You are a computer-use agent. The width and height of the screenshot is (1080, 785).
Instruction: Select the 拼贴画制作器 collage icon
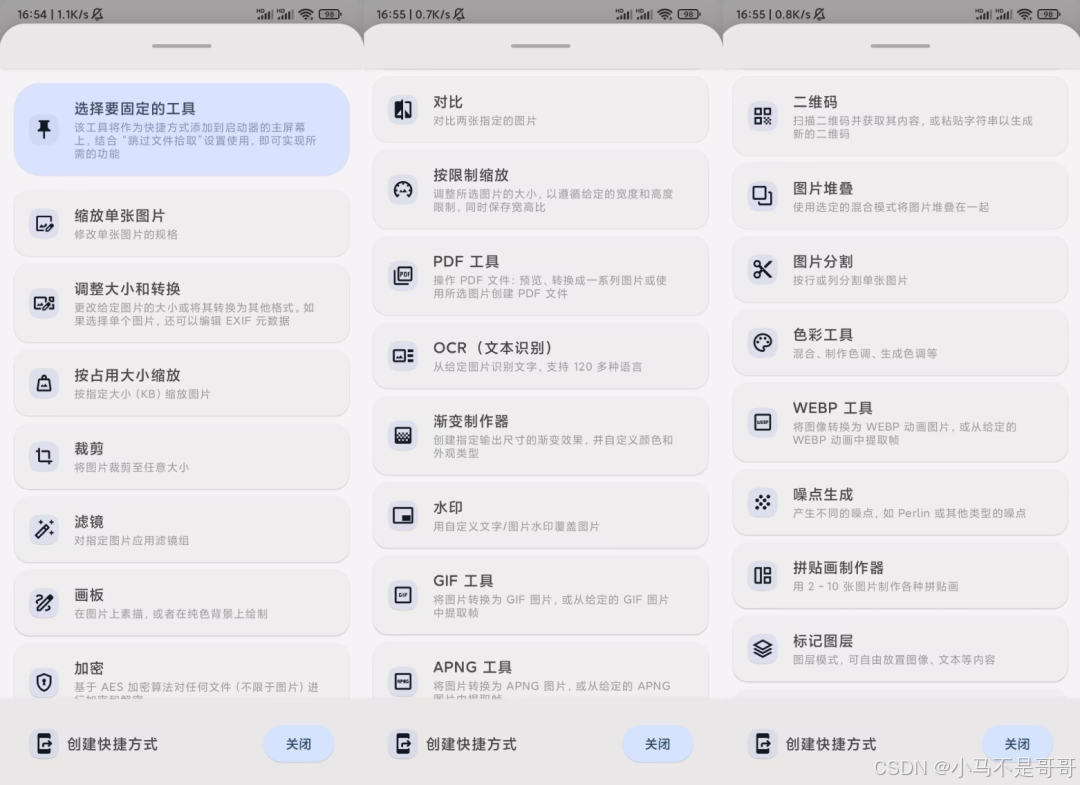[x=762, y=575]
